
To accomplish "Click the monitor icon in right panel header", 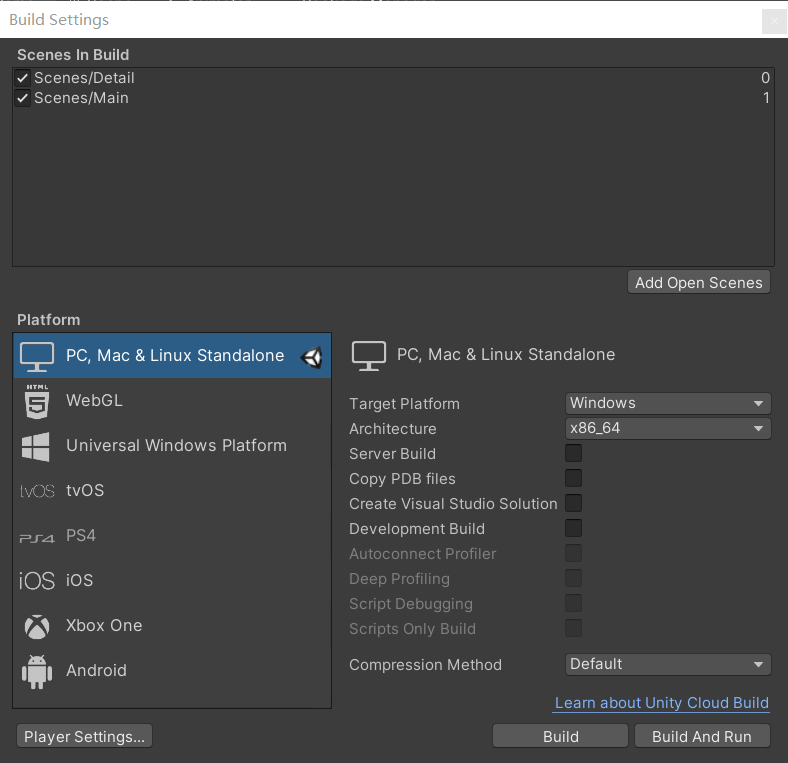I will click(369, 356).
